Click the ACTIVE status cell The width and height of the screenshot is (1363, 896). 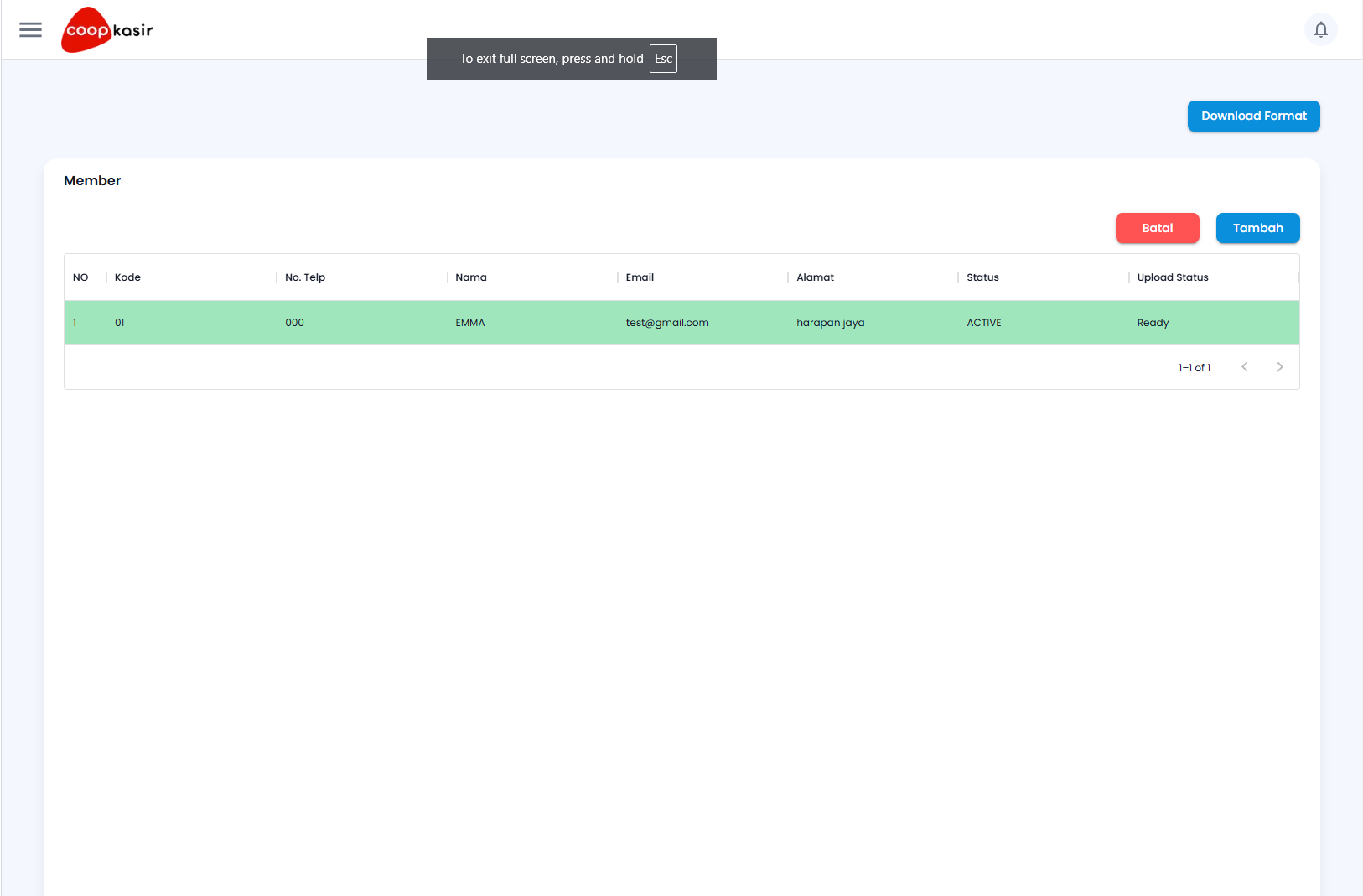[x=984, y=322]
